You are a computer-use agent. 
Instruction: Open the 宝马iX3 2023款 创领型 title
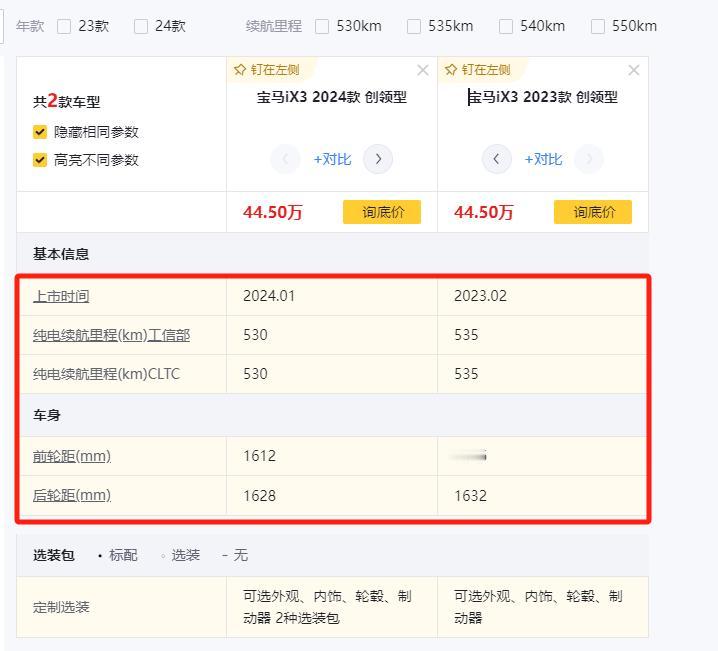coord(543,97)
